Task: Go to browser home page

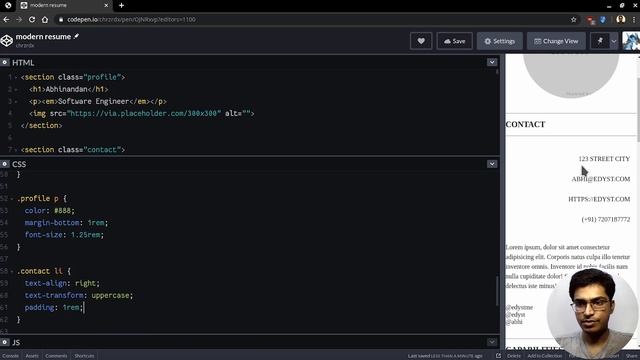Action: pos(45,19)
